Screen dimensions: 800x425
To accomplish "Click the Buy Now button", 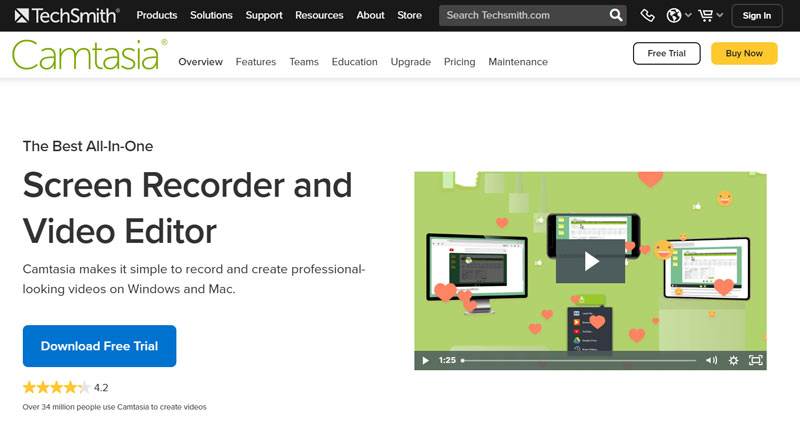I will point(744,53).
